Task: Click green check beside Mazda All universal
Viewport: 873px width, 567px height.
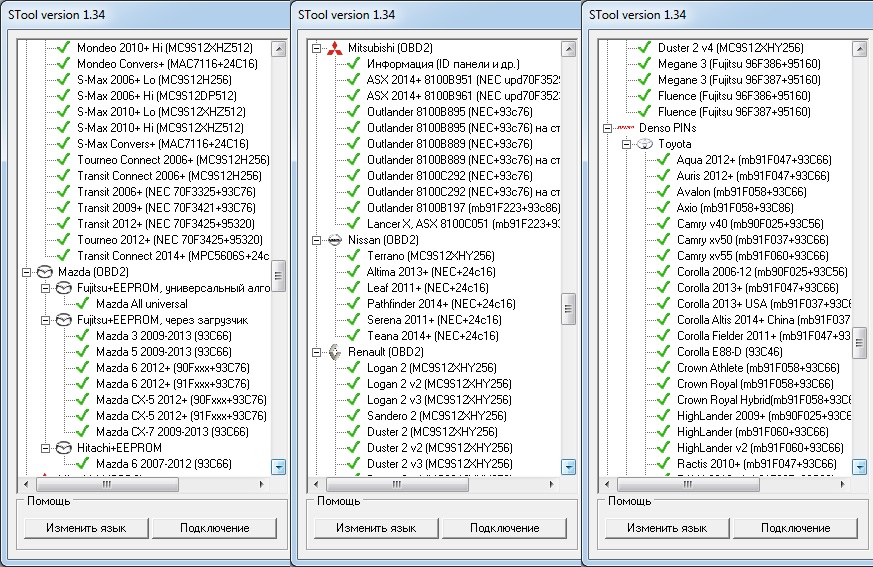Action: 82,304
